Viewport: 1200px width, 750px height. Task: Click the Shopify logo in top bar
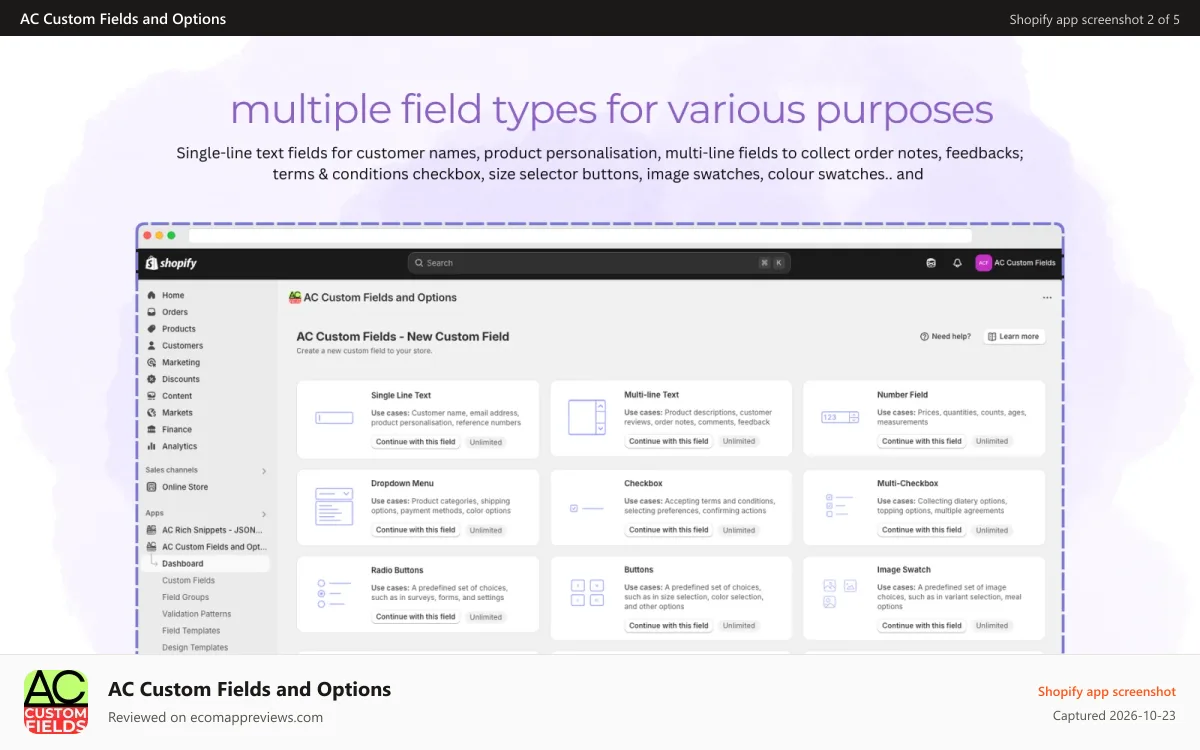171,263
